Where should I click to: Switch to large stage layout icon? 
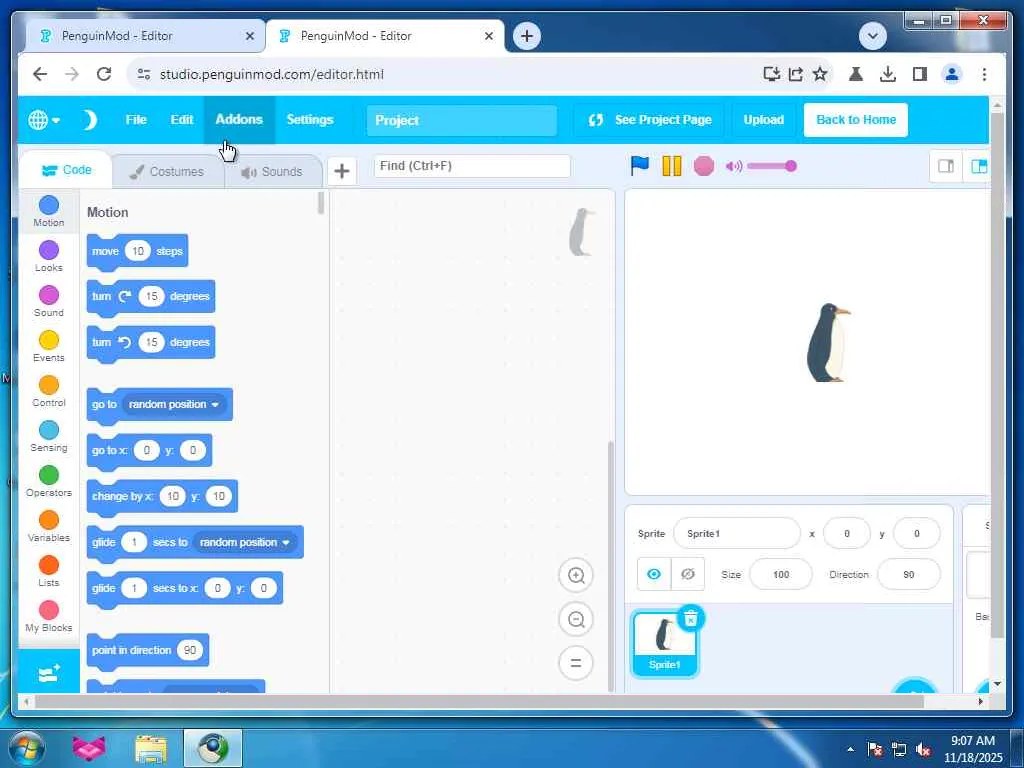coord(978,167)
